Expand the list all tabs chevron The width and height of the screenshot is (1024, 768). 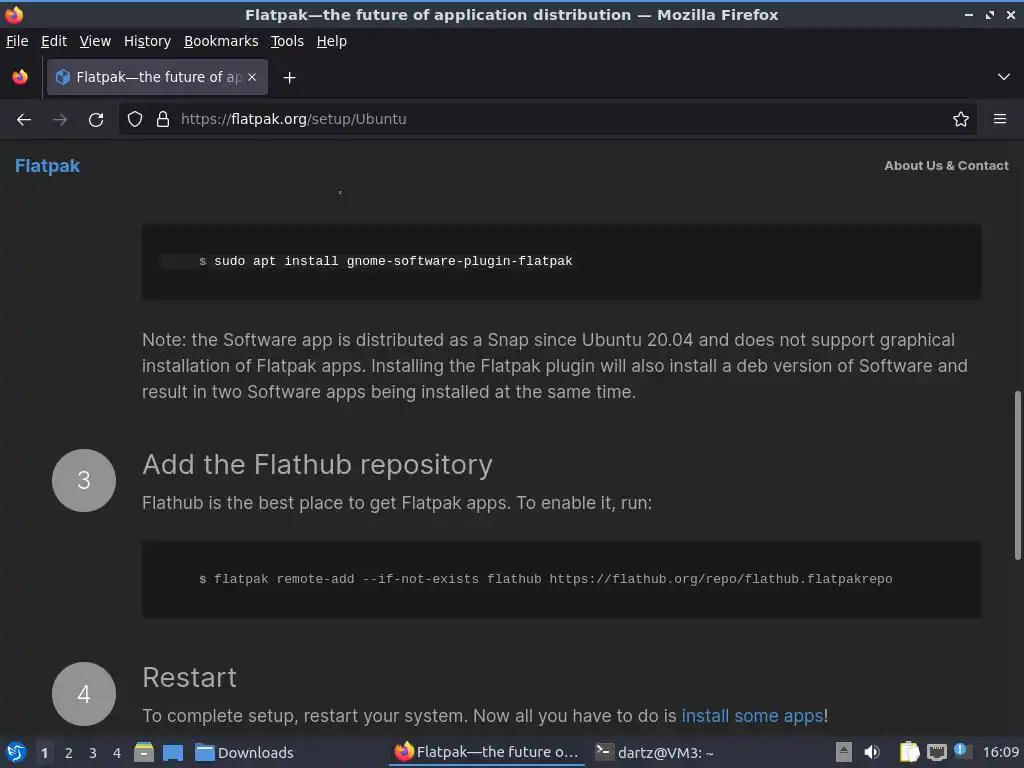pos(1003,77)
